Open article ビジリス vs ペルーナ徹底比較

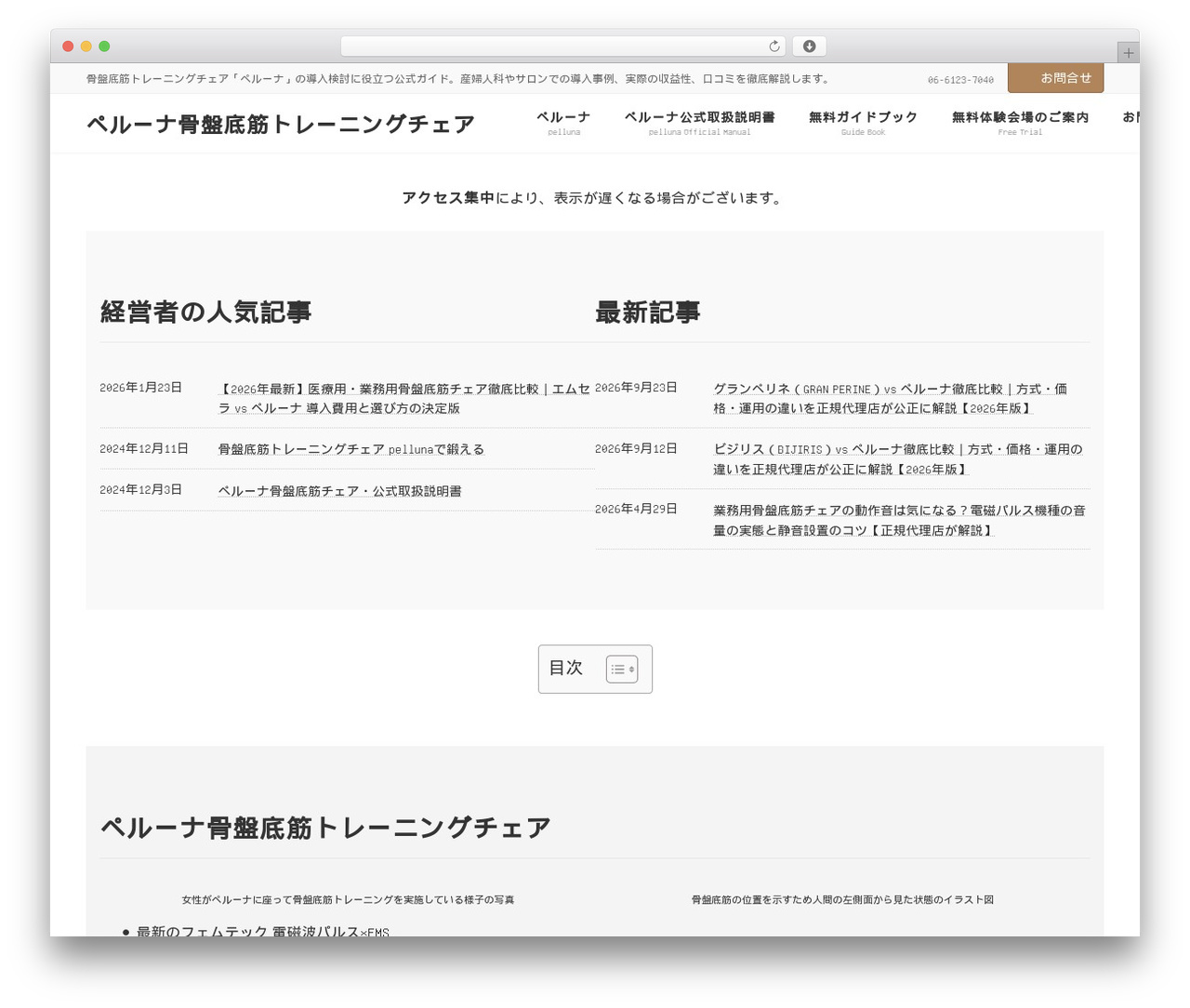pyautogui.click(x=898, y=459)
